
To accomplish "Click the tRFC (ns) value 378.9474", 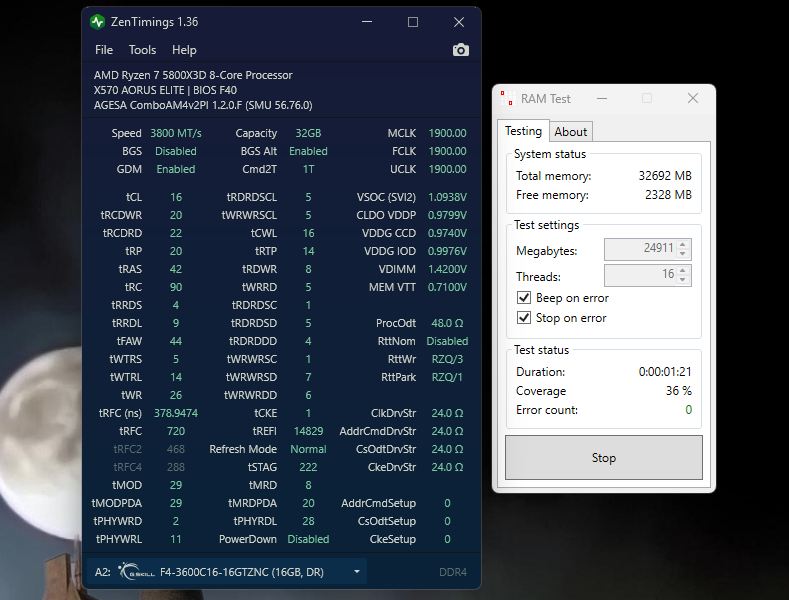I will click(x=176, y=413).
